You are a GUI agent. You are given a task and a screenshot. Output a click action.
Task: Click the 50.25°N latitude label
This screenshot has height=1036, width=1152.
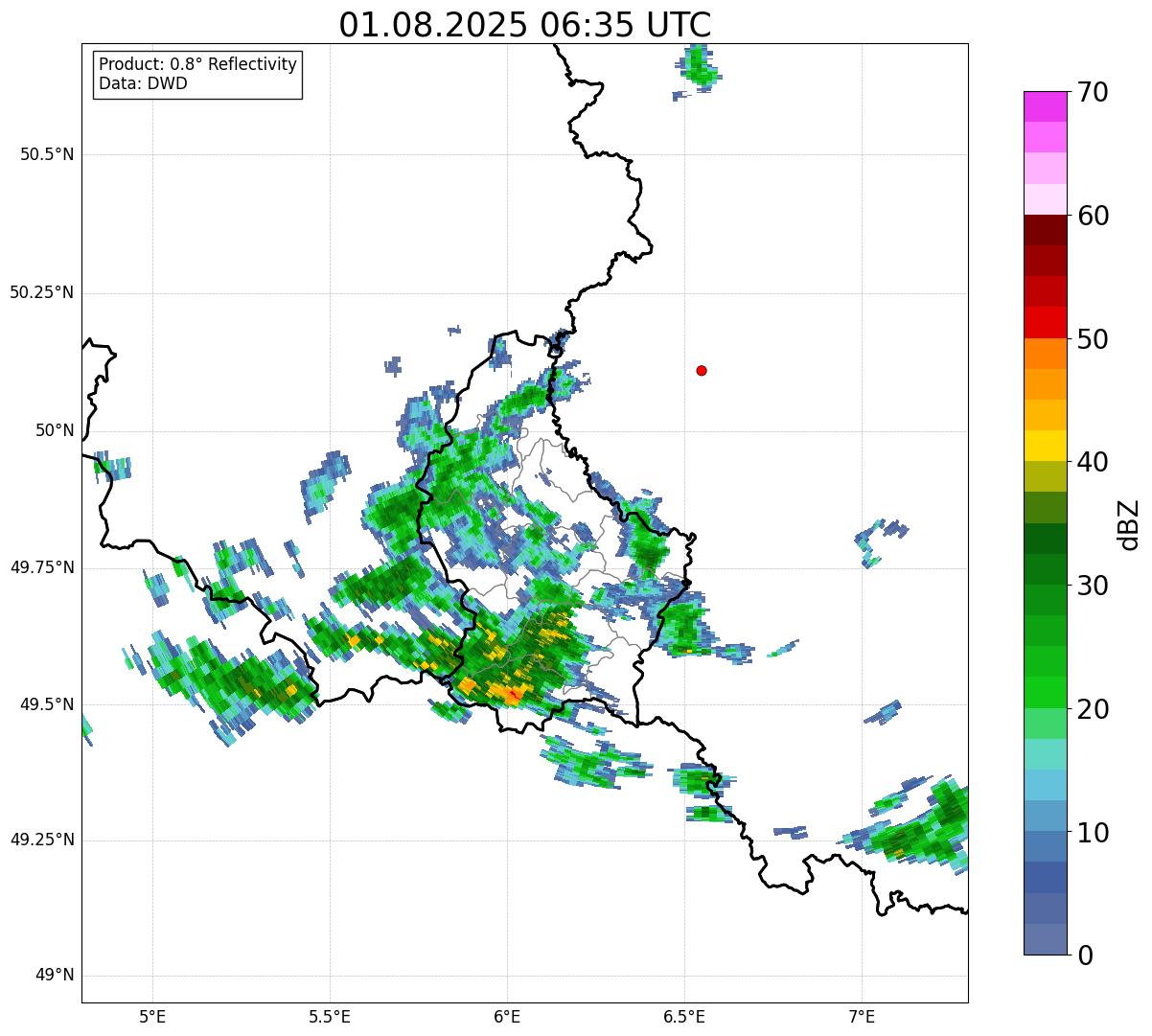pos(42,292)
